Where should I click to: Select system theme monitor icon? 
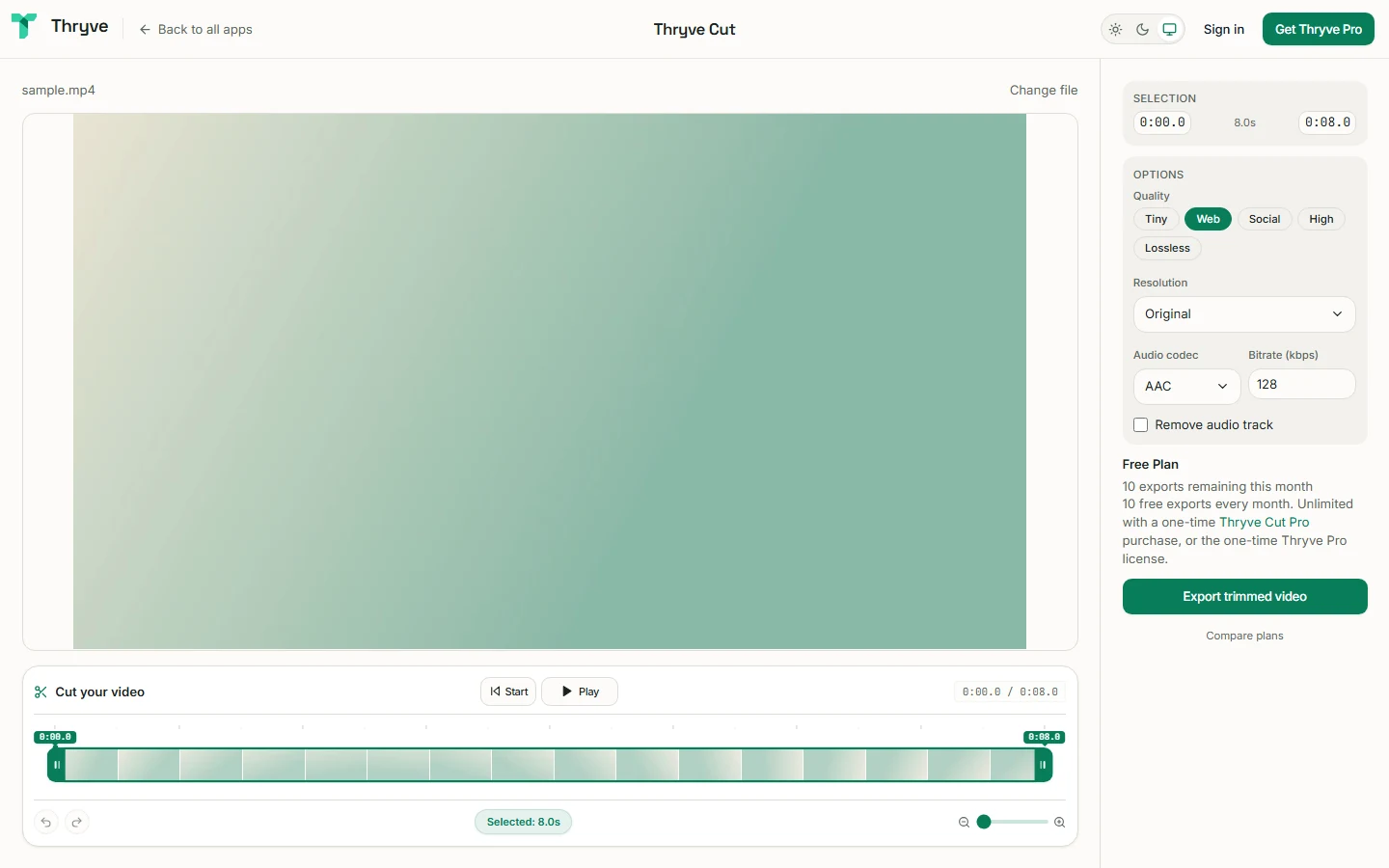(1170, 29)
